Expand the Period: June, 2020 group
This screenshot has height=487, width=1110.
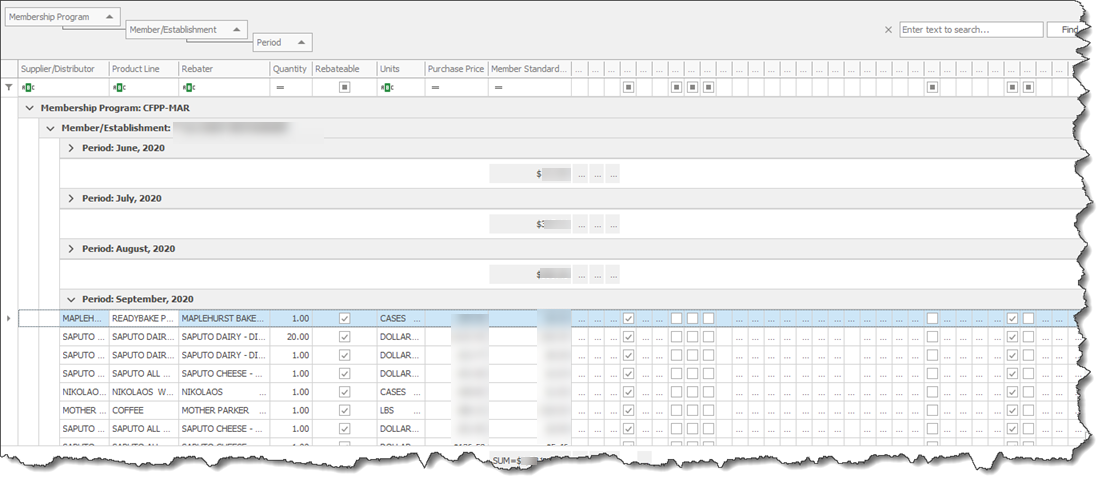click(71, 148)
